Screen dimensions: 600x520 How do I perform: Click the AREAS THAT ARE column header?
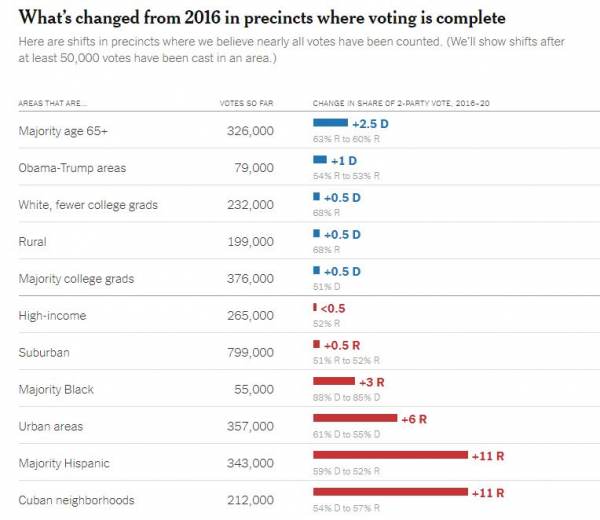tap(53, 103)
